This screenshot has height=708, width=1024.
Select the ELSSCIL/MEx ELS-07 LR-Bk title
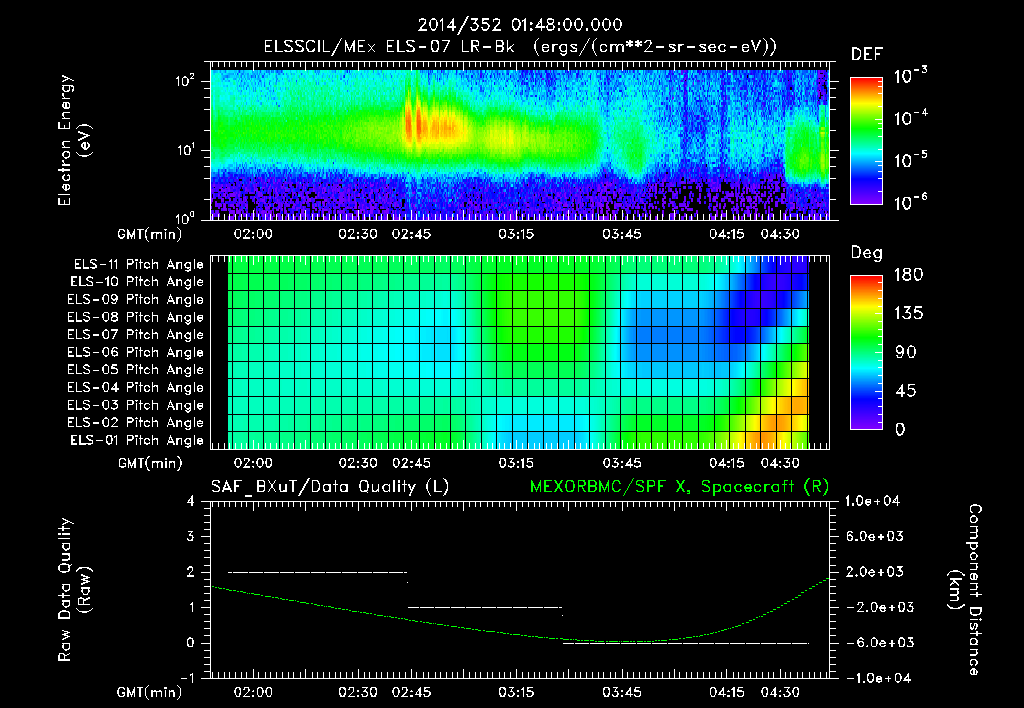click(389, 47)
